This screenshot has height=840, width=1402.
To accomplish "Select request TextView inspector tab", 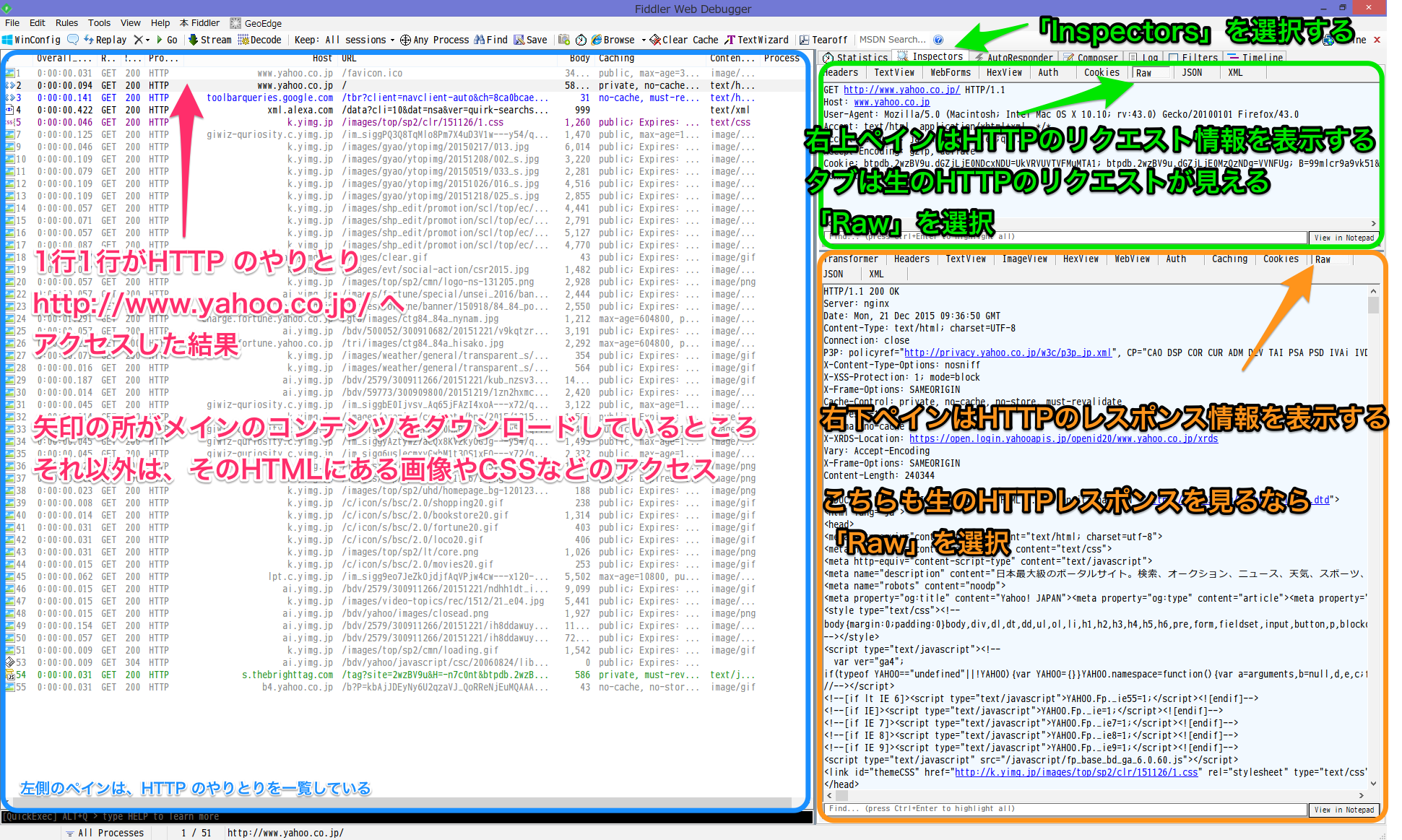I will coord(894,72).
